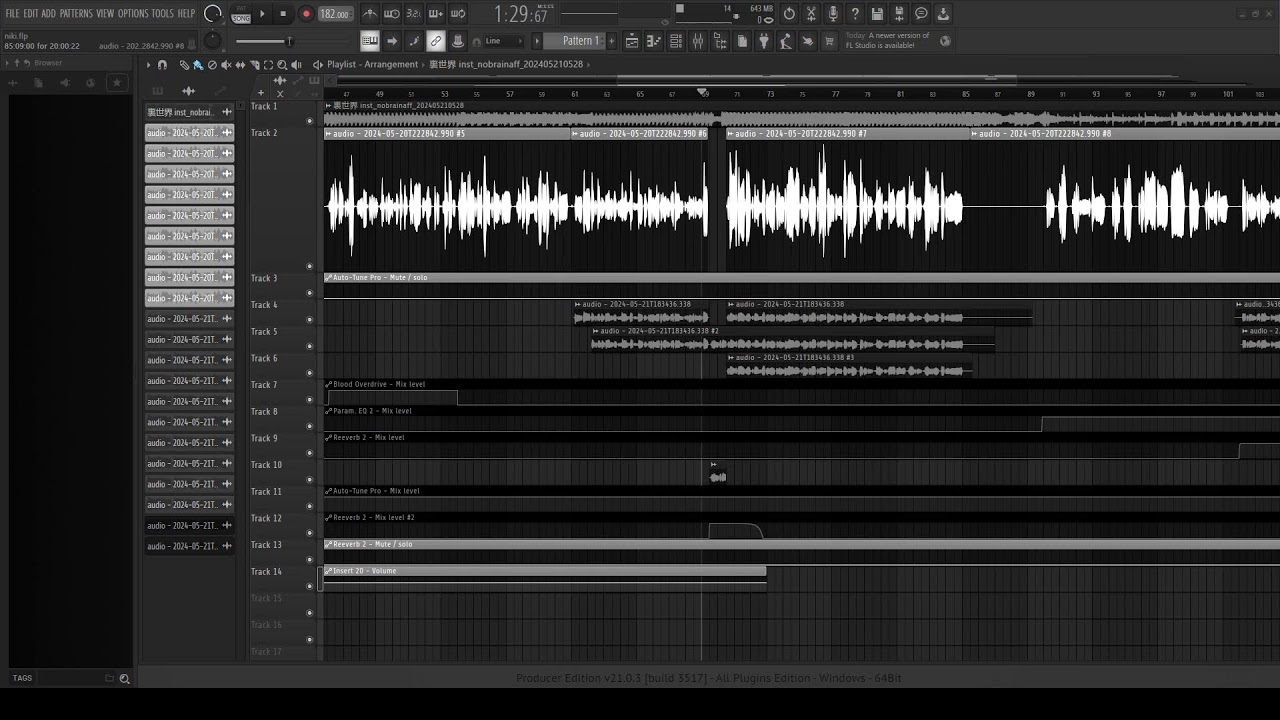1280x720 pixels.
Task: Activate the Playback speaker tool in playlist toolbar
Action: (296, 65)
